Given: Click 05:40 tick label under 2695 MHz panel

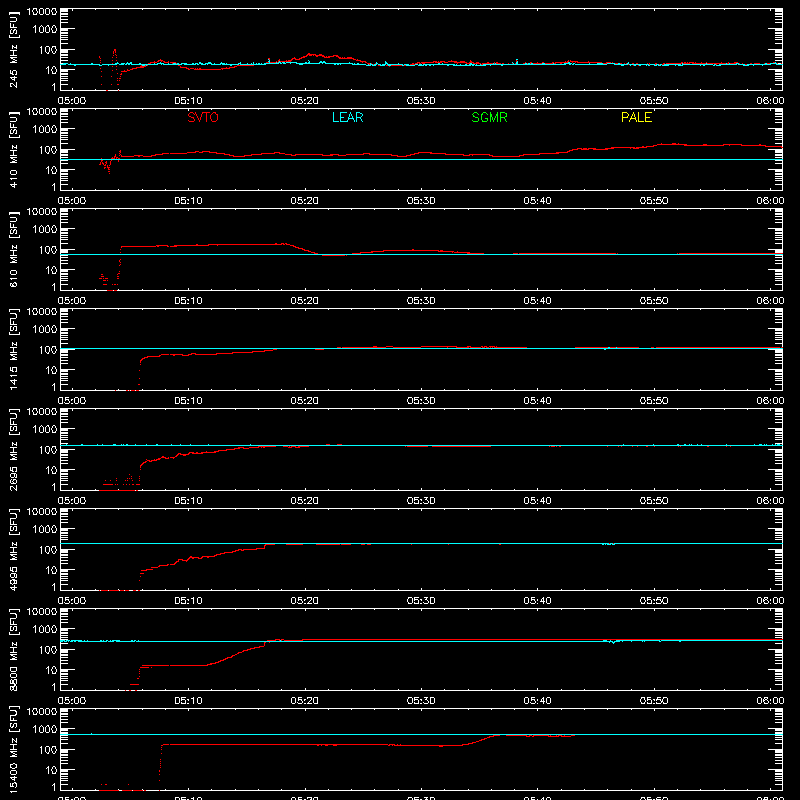Looking at the screenshot, I should (x=537, y=501).
